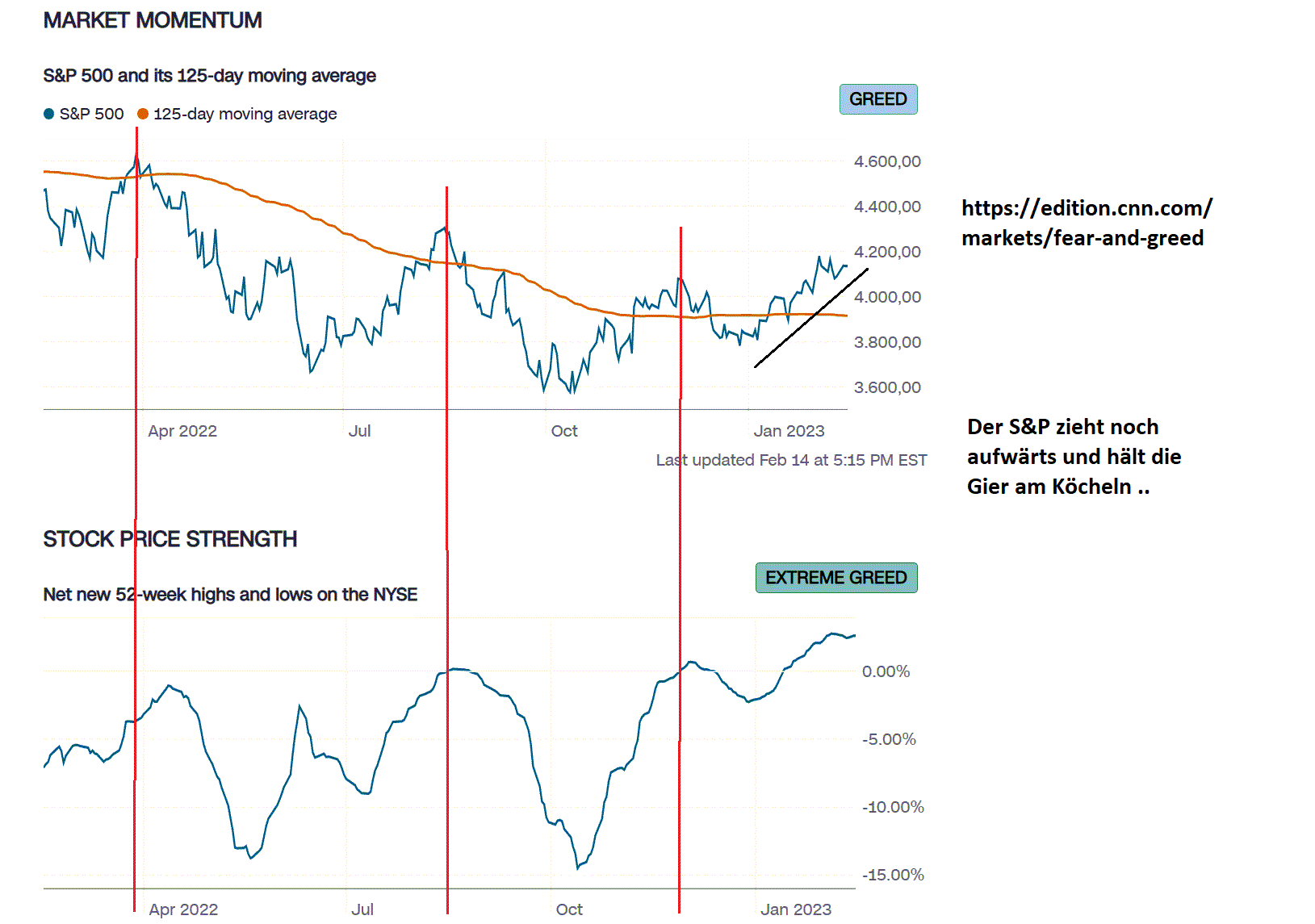Click the 4.600,00 y-axis label
1315x924 pixels.
[x=887, y=161]
